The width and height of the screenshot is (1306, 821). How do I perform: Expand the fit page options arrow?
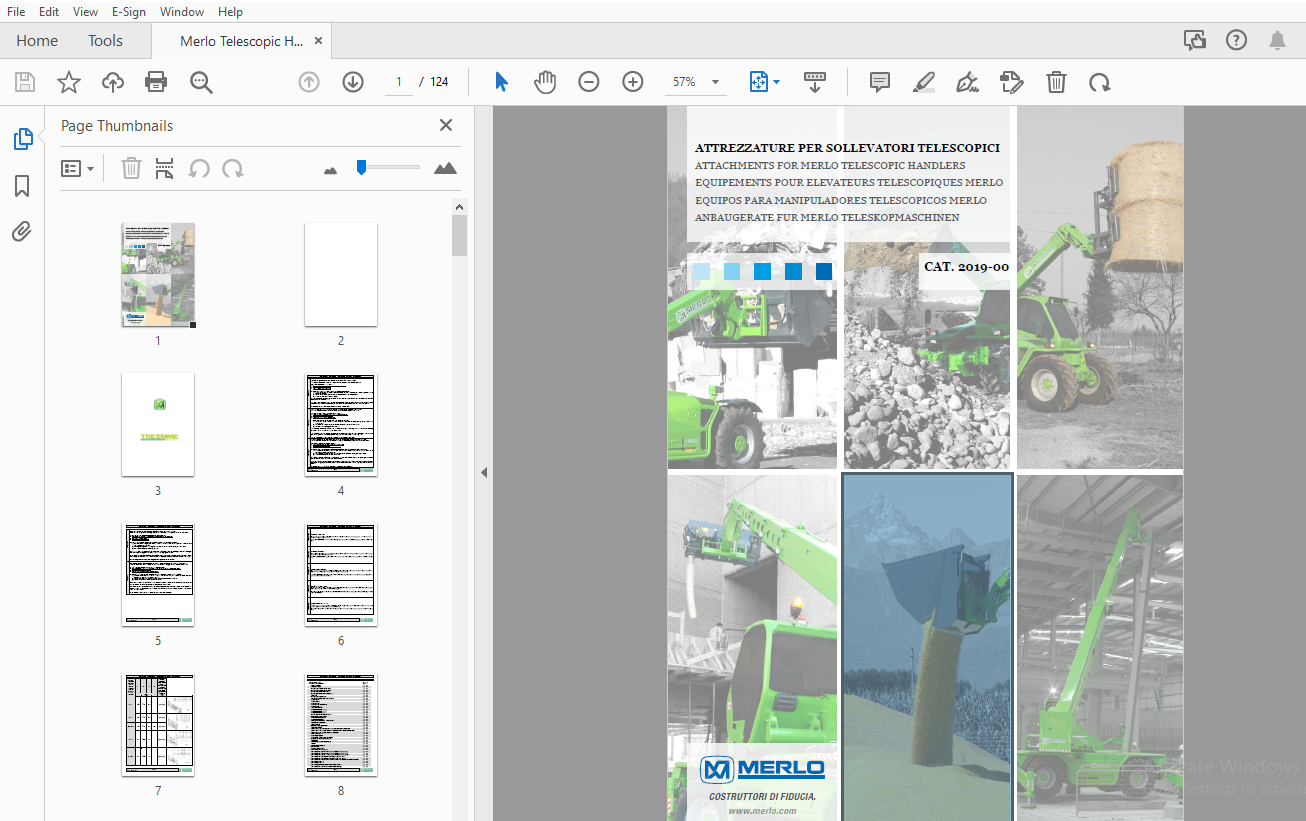click(777, 82)
